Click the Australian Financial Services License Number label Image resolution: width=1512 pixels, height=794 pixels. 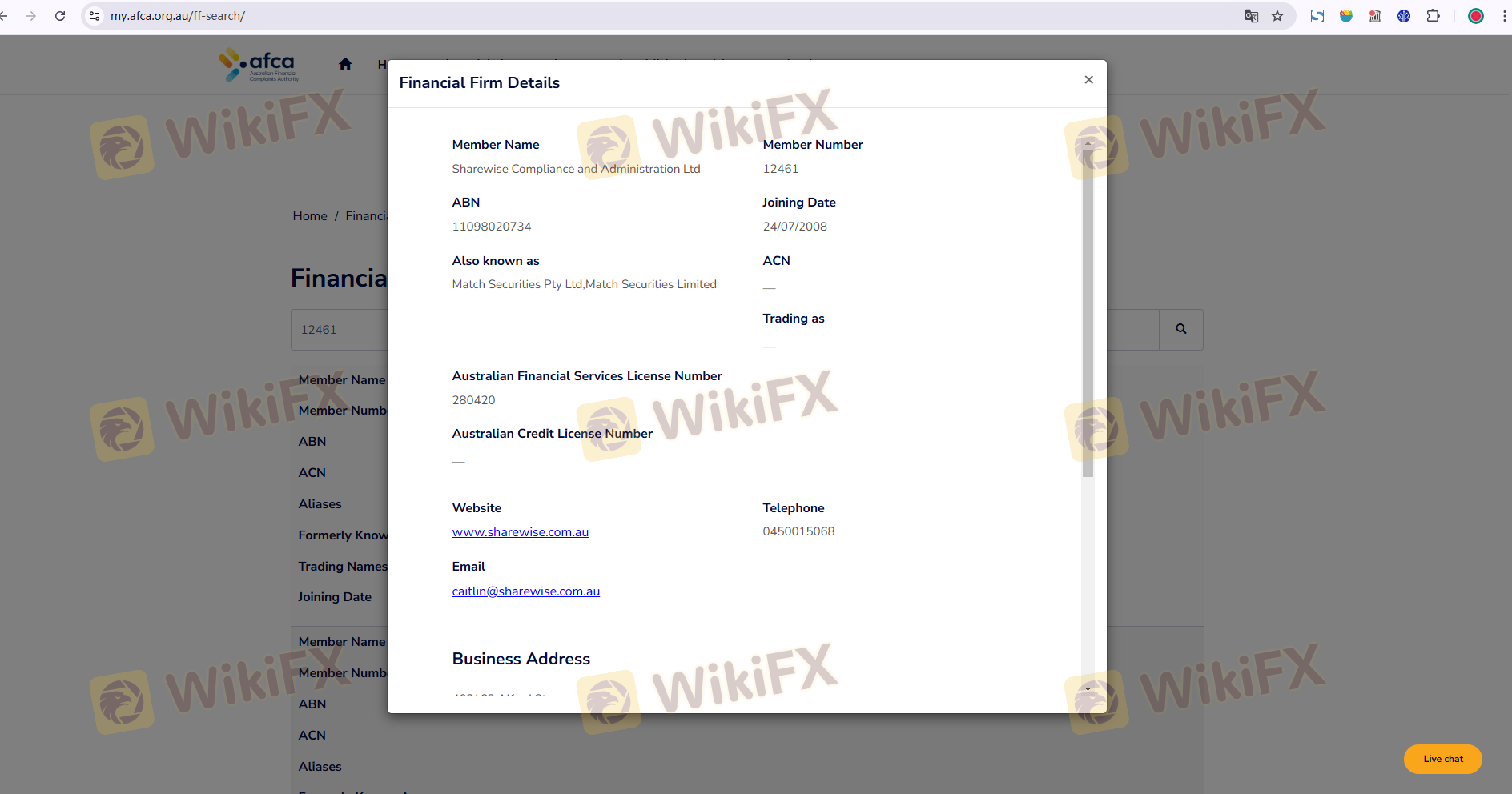coord(587,376)
